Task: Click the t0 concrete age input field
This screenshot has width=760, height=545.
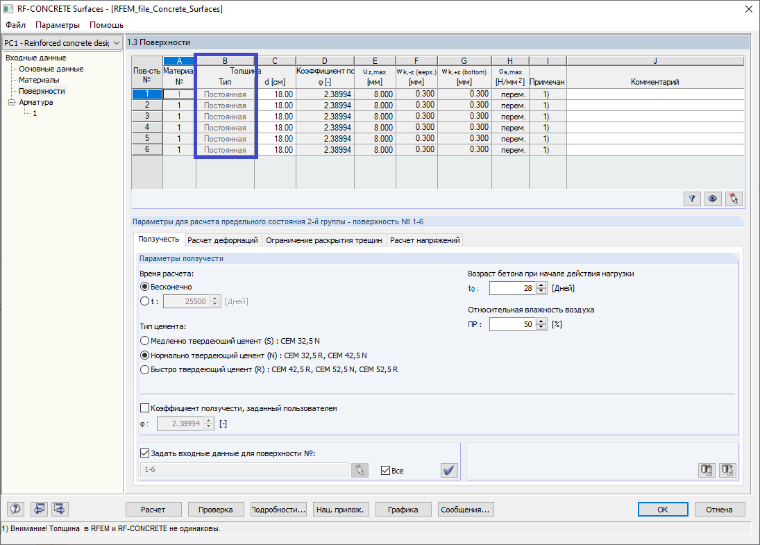Action: (x=512, y=288)
